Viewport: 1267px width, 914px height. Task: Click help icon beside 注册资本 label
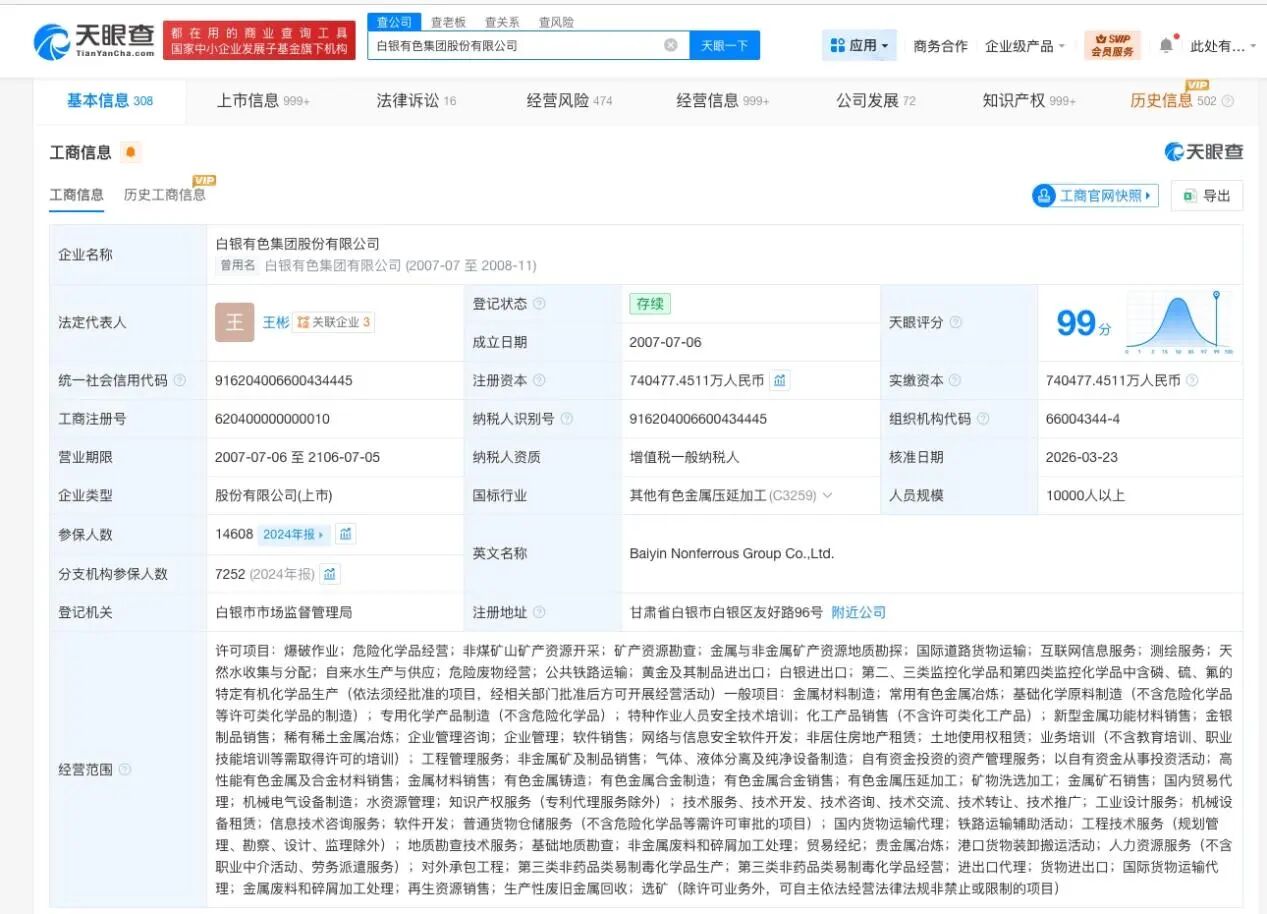click(539, 380)
